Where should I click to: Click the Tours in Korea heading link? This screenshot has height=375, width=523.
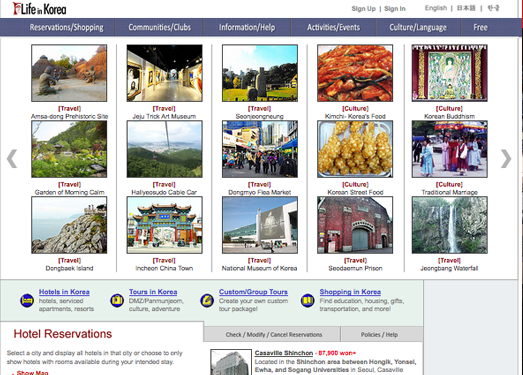coord(153,292)
